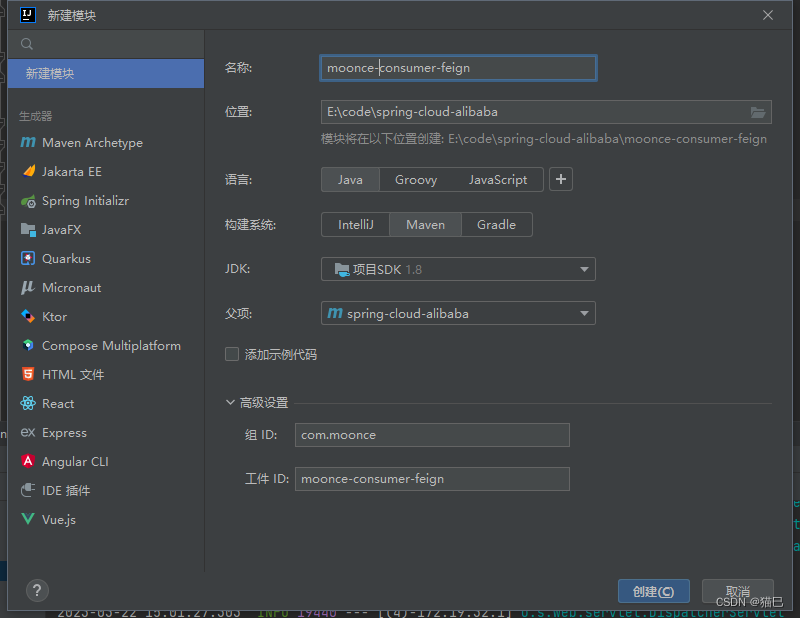The height and width of the screenshot is (618, 800).
Task: Add another language with plus button
Action: click(x=561, y=179)
